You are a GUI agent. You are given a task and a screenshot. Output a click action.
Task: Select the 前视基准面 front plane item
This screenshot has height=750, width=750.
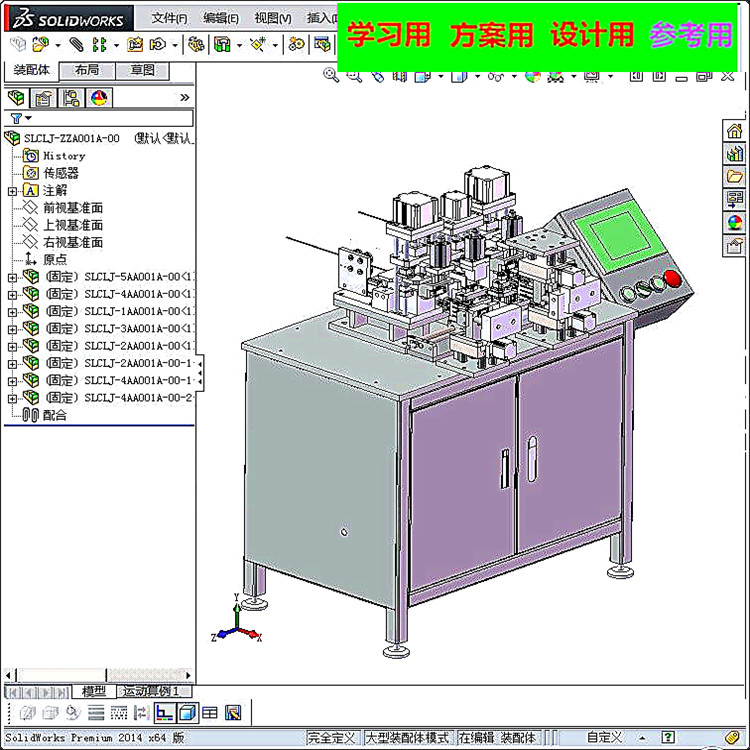[x=73, y=208]
